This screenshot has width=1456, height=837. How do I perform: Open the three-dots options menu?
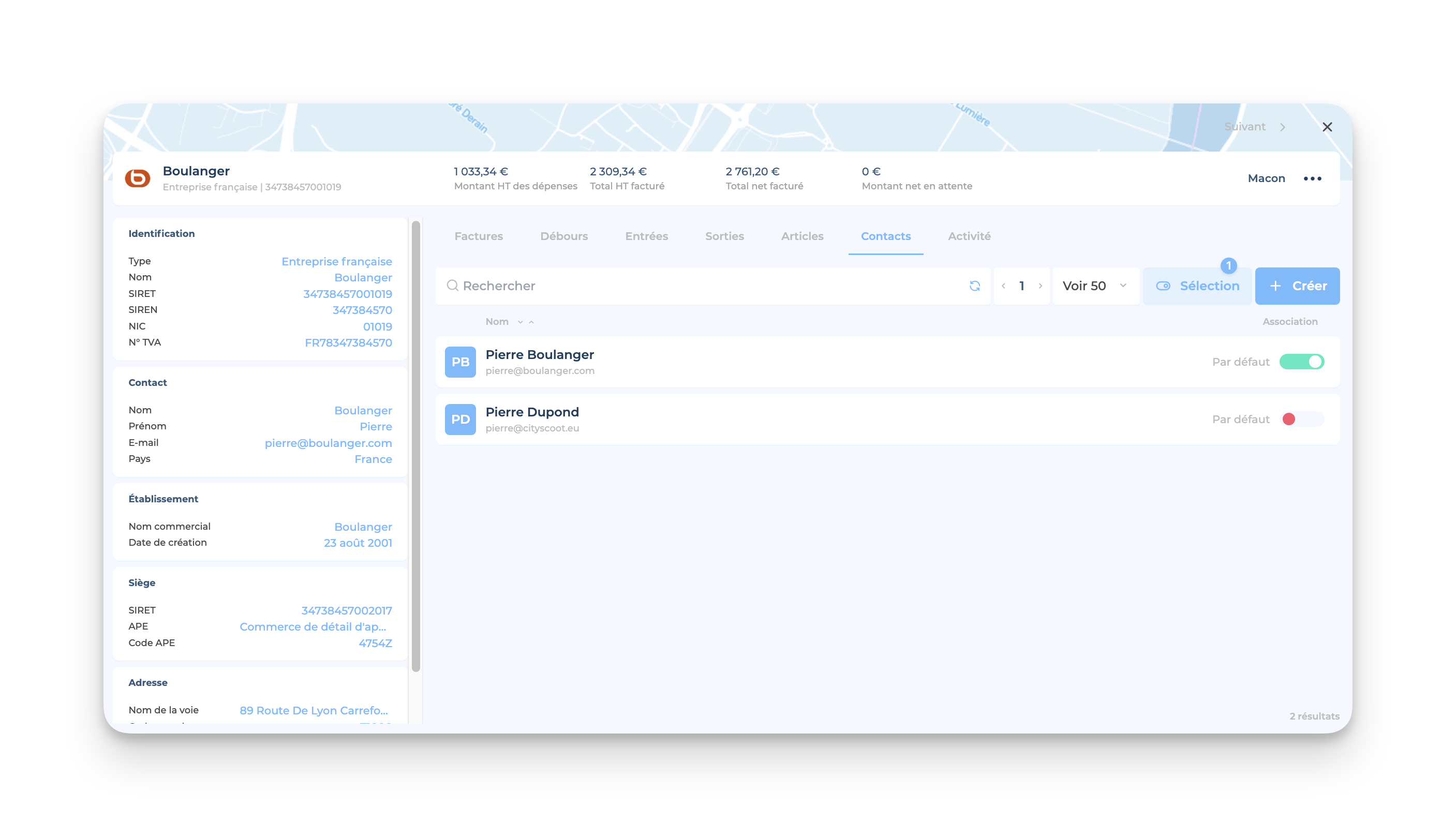pos(1312,179)
